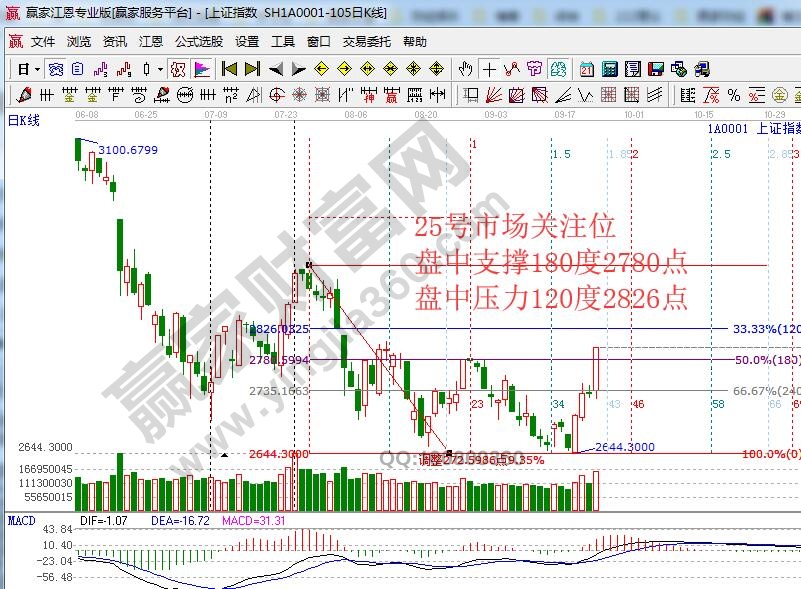801x589 pixels.
Task: Open the calendar icon in the toolbar
Action: pos(586,69)
